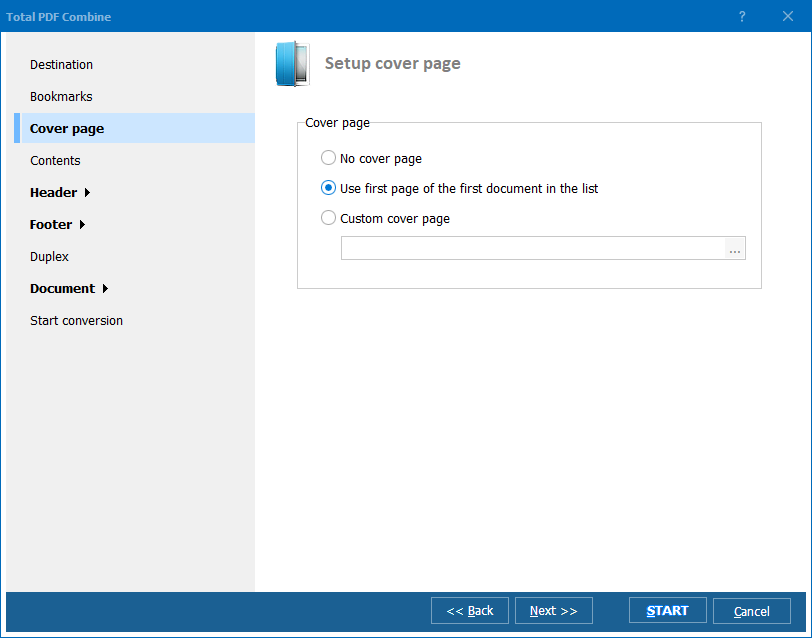Image resolution: width=812 pixels, height=638 pixels.
Task: Browse for custom cover page file
Action: click(735, 248)
